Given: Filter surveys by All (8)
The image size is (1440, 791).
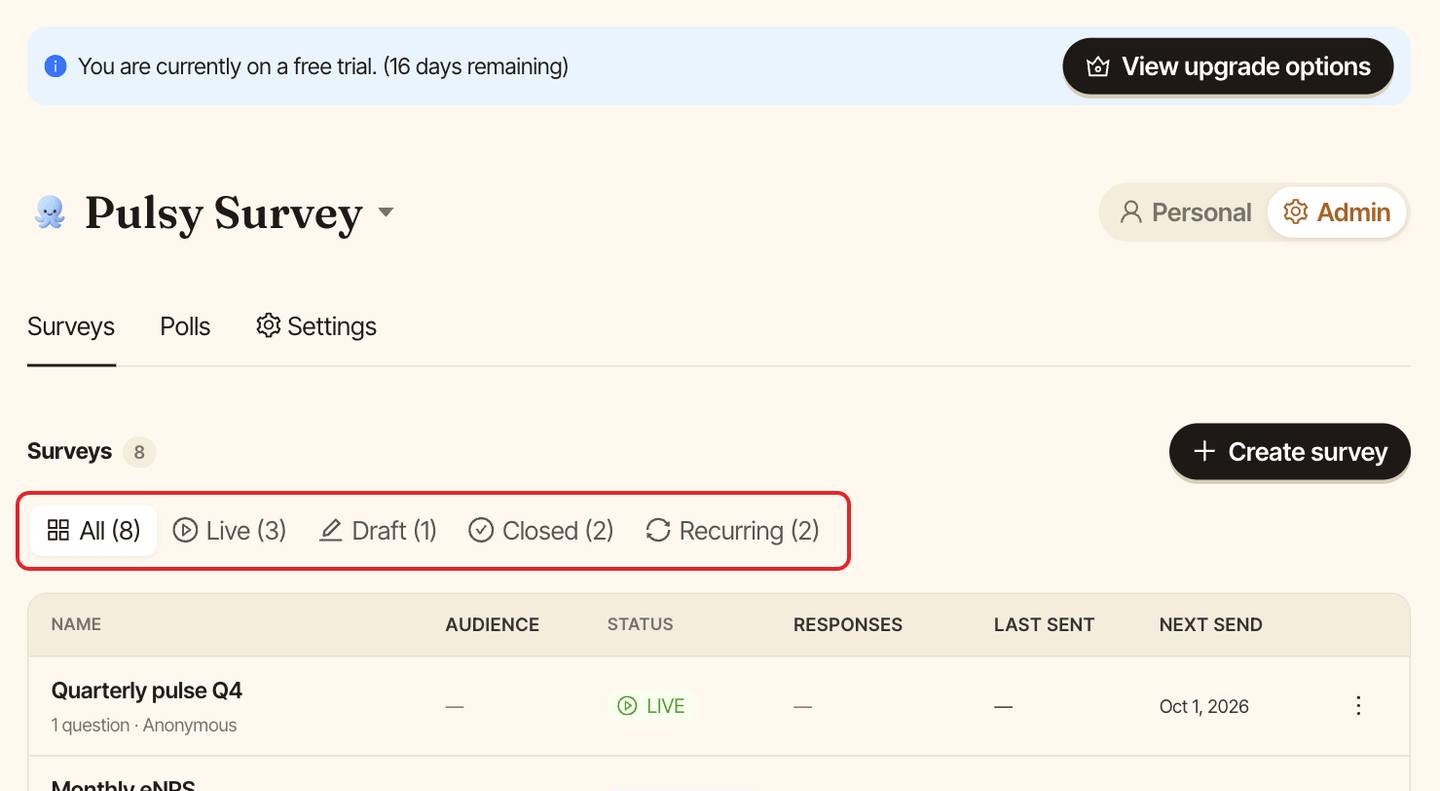Looking at the screenshot, I should 94,530.
